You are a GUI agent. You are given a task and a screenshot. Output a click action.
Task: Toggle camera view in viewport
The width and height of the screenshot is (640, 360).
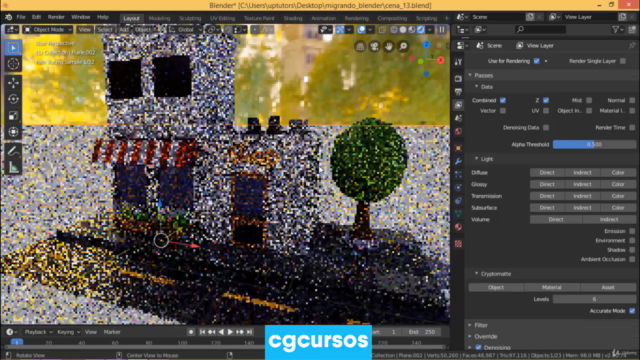click(x=374, y=46)
